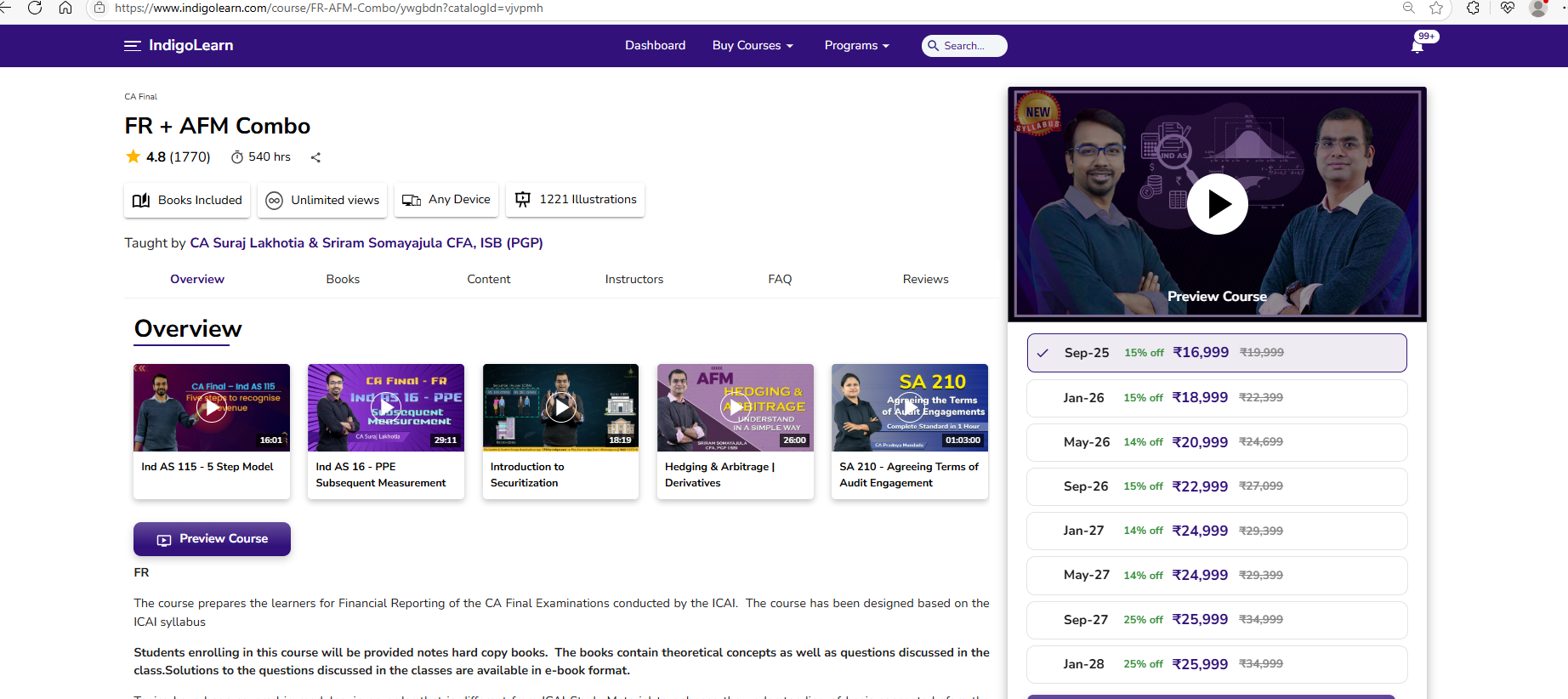This screenshot has height=699, width=1568.
Task: Click the bookmark star in address bar
Action: click(1436, 8)
